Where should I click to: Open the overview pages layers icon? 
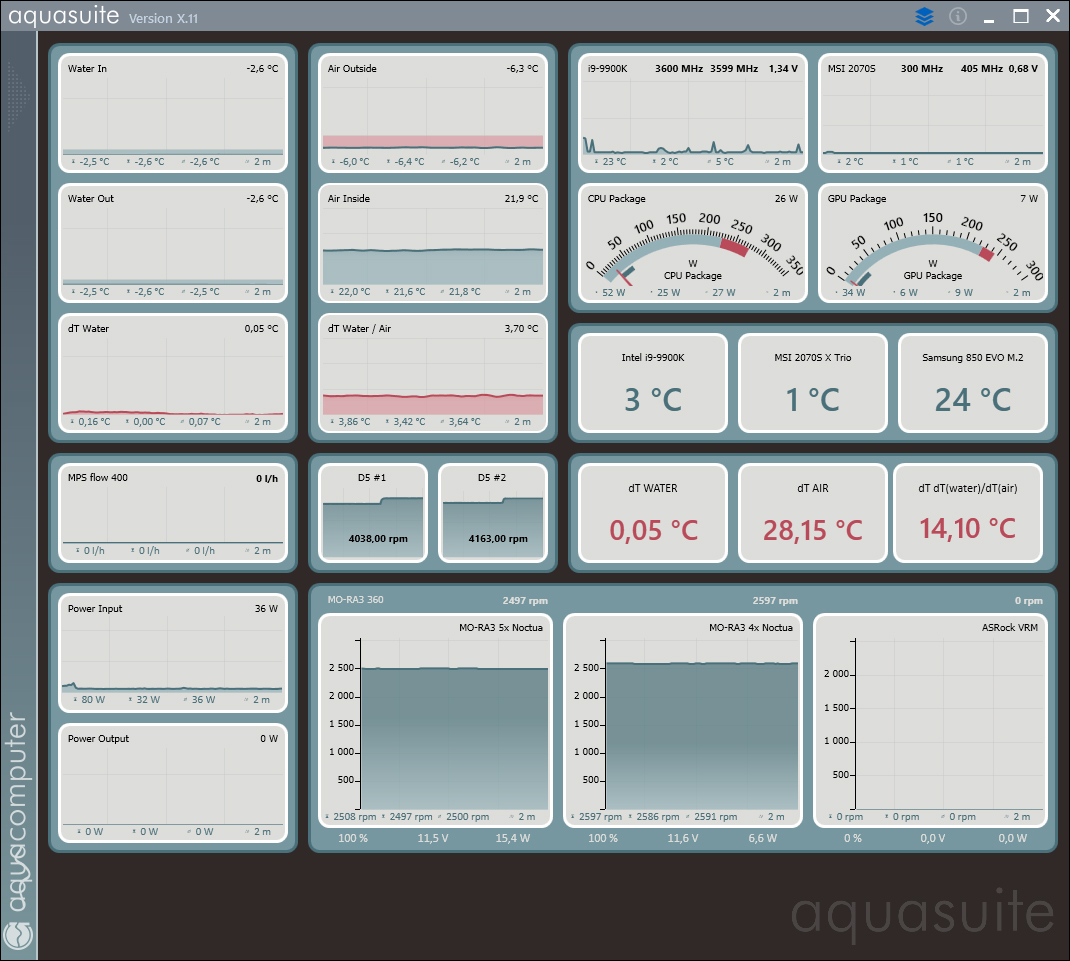(924, 16)
